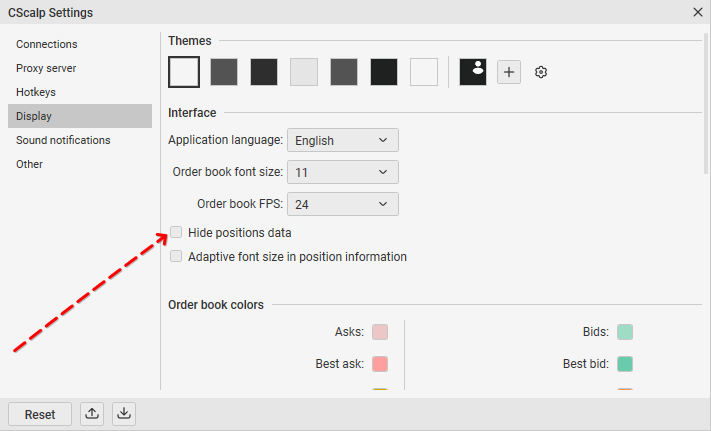Open theme settings gear icon
The image size is (711, 431).
tap(541, 72)
